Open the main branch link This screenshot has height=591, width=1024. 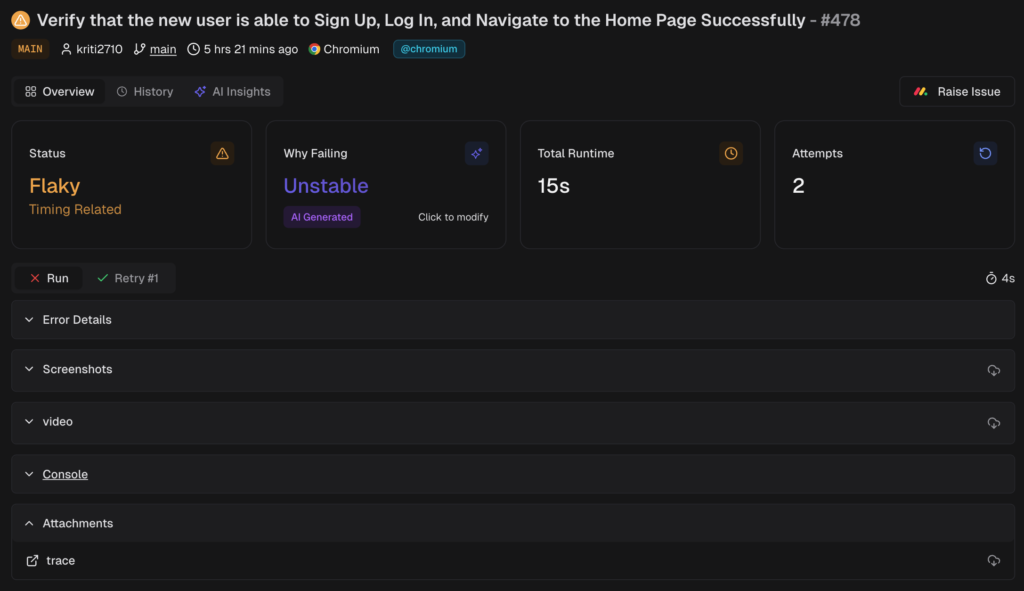click(163, 49)
